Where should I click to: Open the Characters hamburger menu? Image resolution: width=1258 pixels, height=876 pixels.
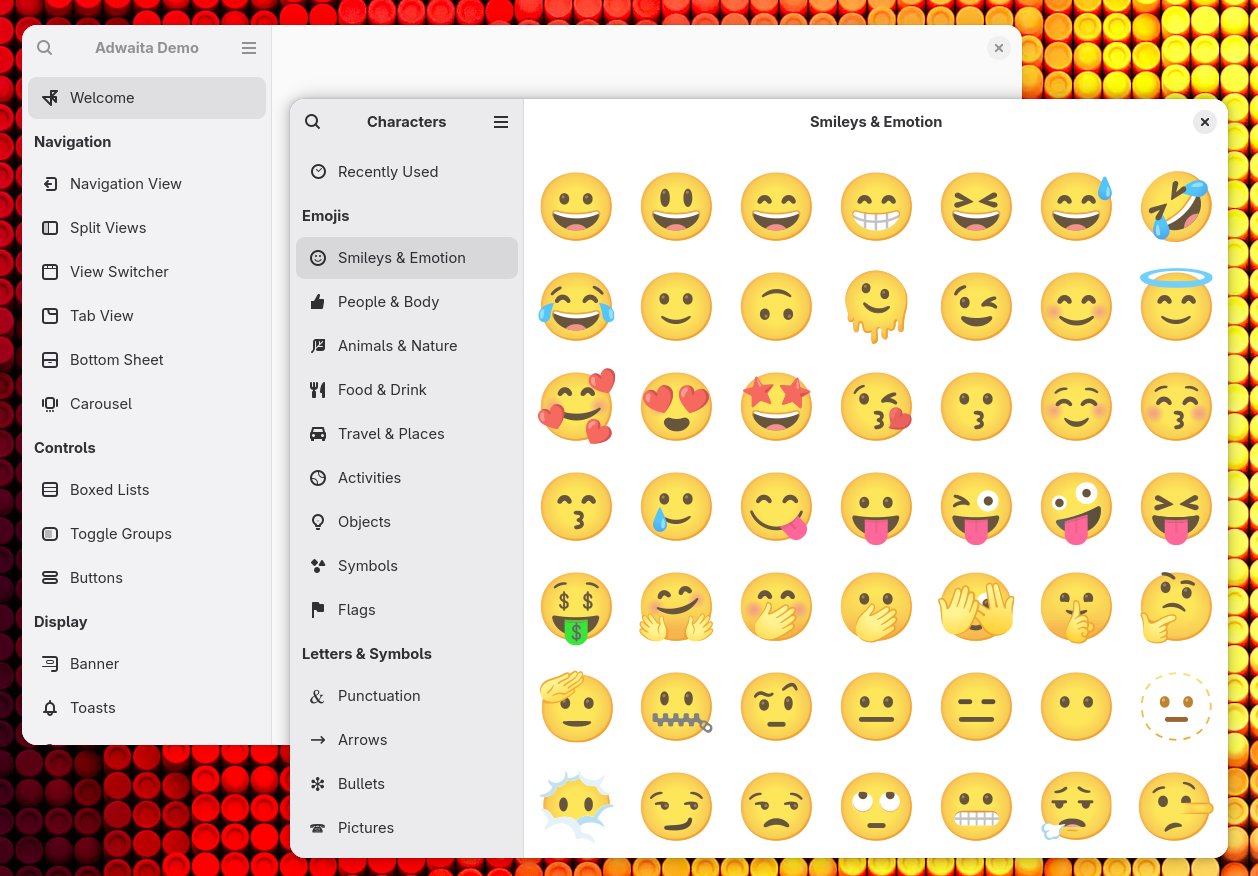501,122
